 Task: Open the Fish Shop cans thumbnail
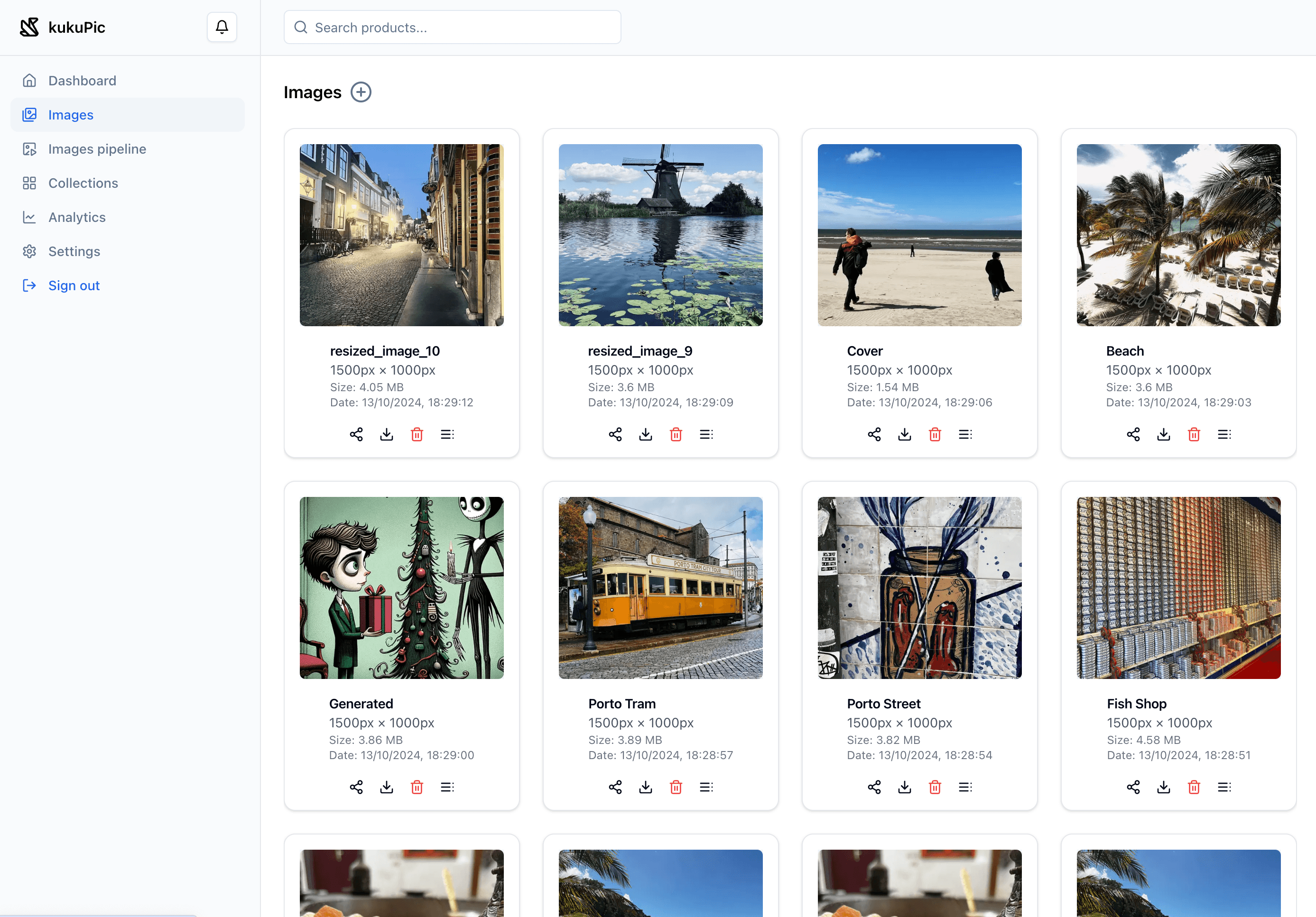1179,588
